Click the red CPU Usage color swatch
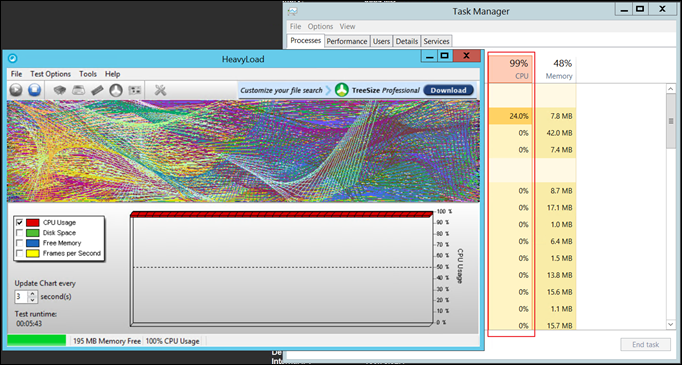 pos(33,222)
